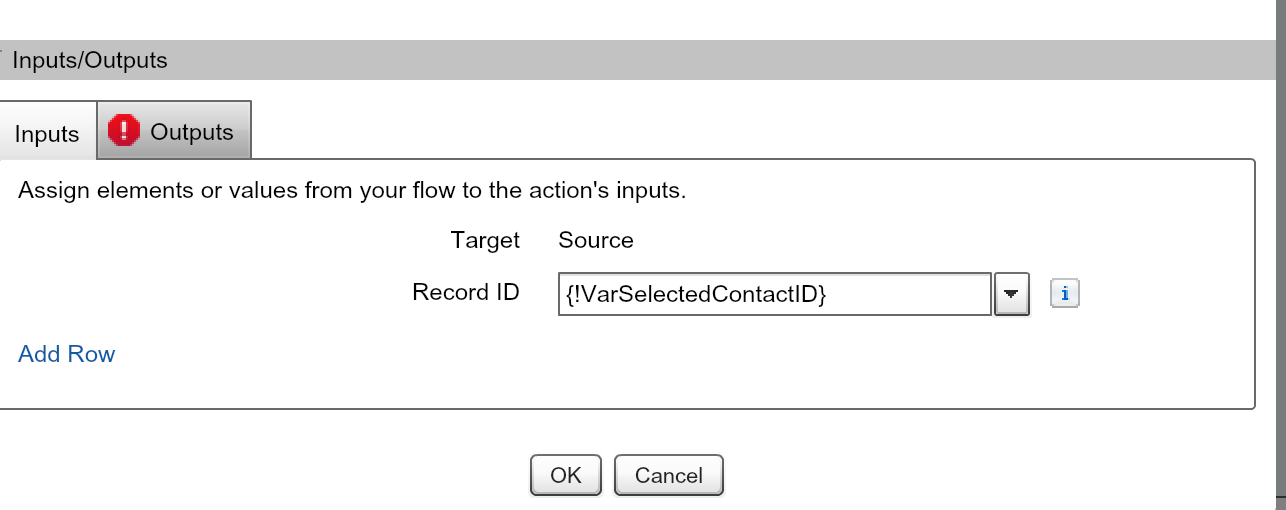Click the "Assign elements or values" instruction text
The image size is (1286, 510).
[x=352, y=190]
